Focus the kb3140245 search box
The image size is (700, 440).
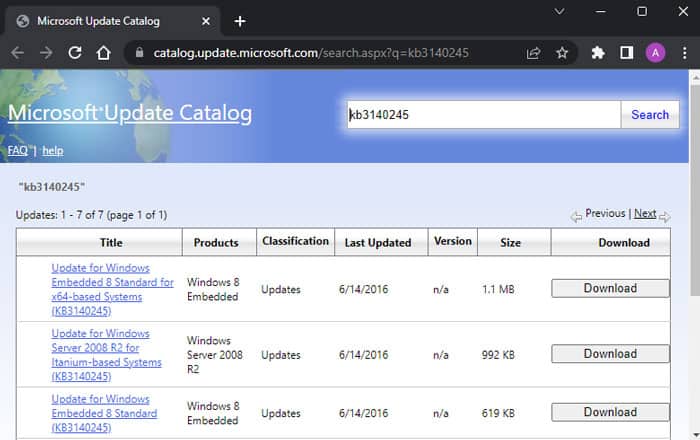click(484, 115)
